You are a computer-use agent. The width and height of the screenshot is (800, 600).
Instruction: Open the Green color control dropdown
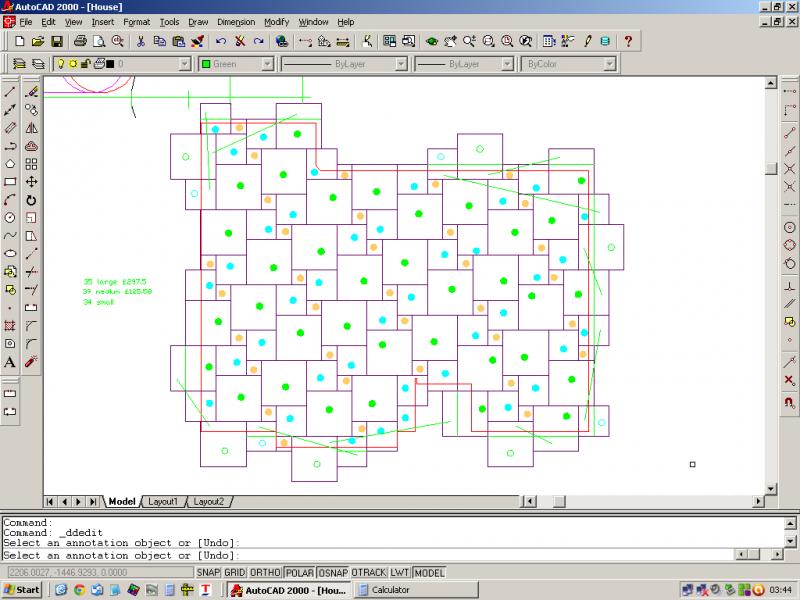267,64
